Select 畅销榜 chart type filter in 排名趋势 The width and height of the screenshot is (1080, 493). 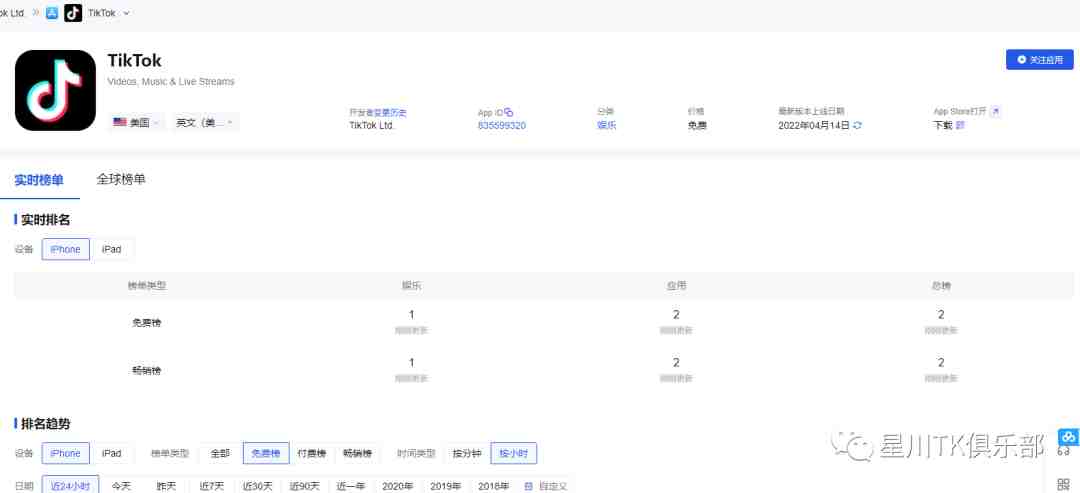pyautogui.click(x=357, y=453)
